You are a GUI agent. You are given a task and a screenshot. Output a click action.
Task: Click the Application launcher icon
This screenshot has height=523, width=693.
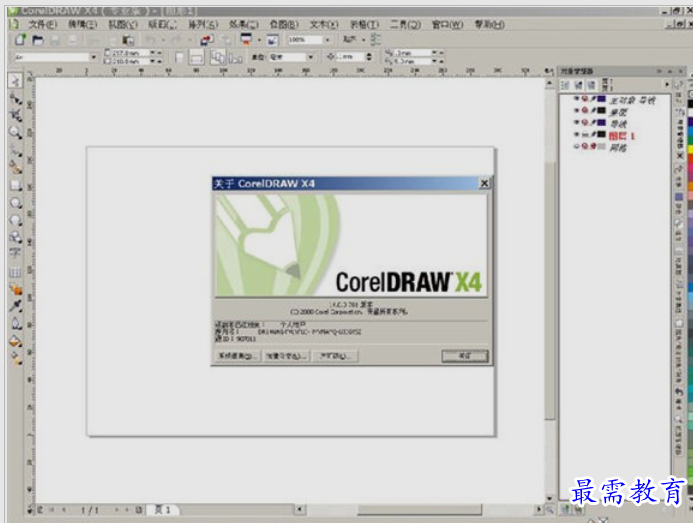tap(246, 40)
